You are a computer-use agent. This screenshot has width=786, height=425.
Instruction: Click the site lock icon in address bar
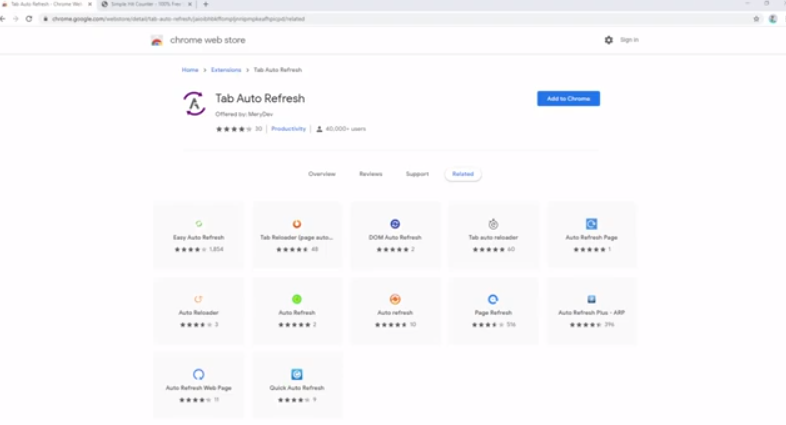coord(46,19)
